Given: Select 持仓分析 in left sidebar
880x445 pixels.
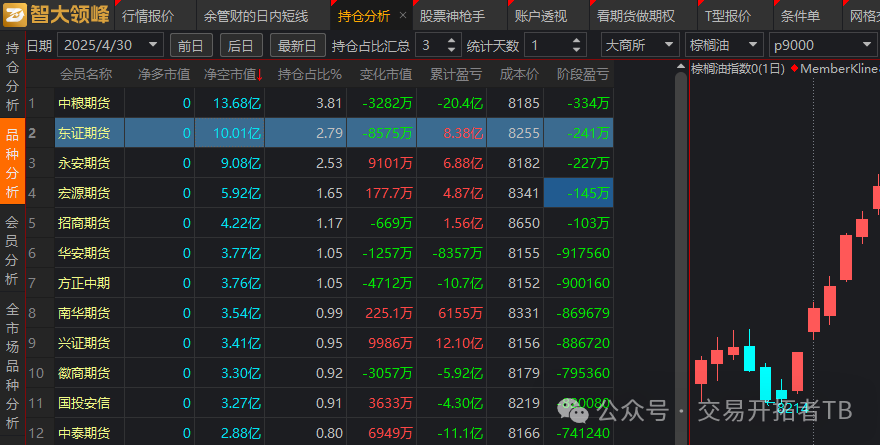Looking at the screenshot, I should [12, 76].
